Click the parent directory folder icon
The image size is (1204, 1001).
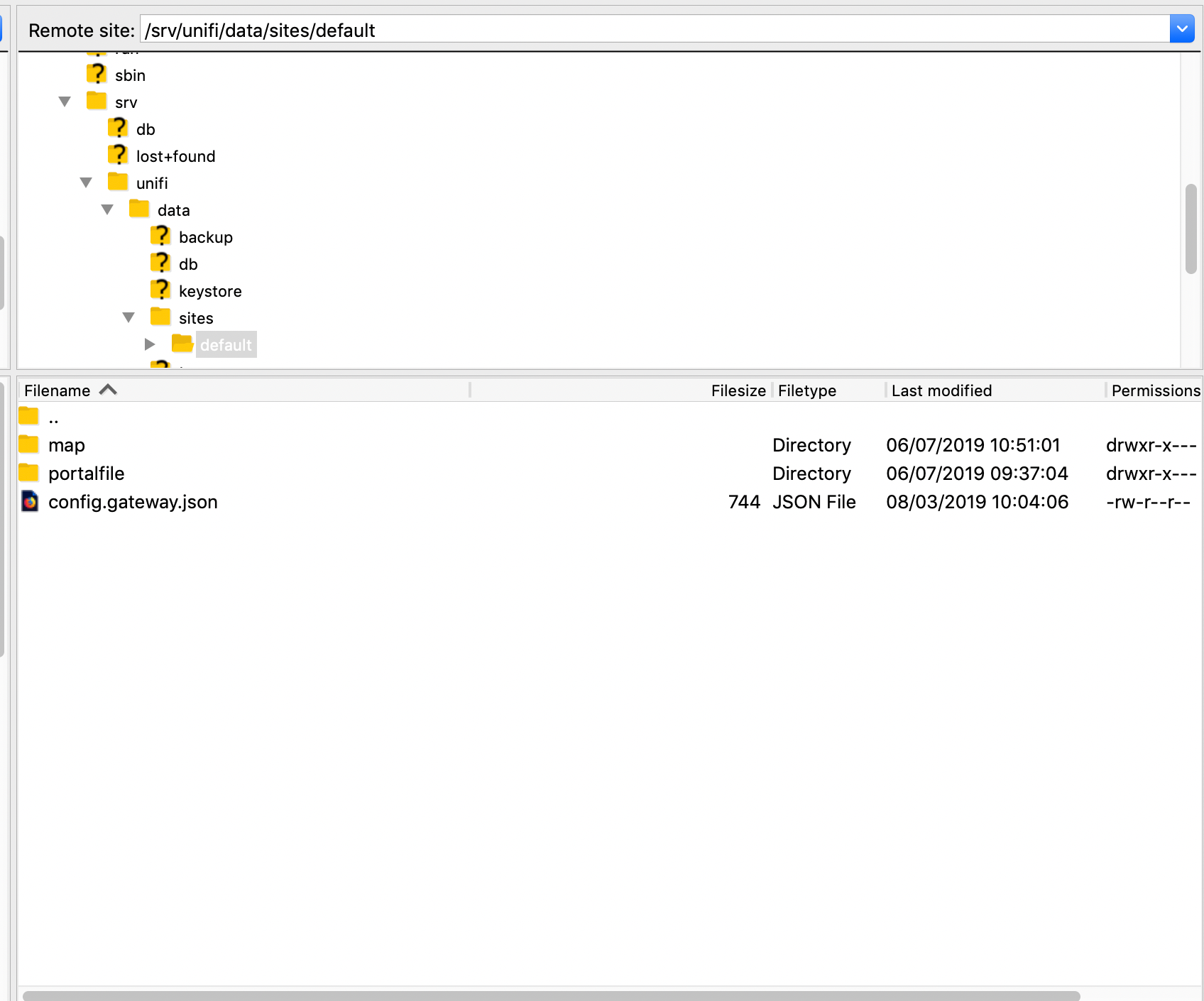(x=28, y=416)
